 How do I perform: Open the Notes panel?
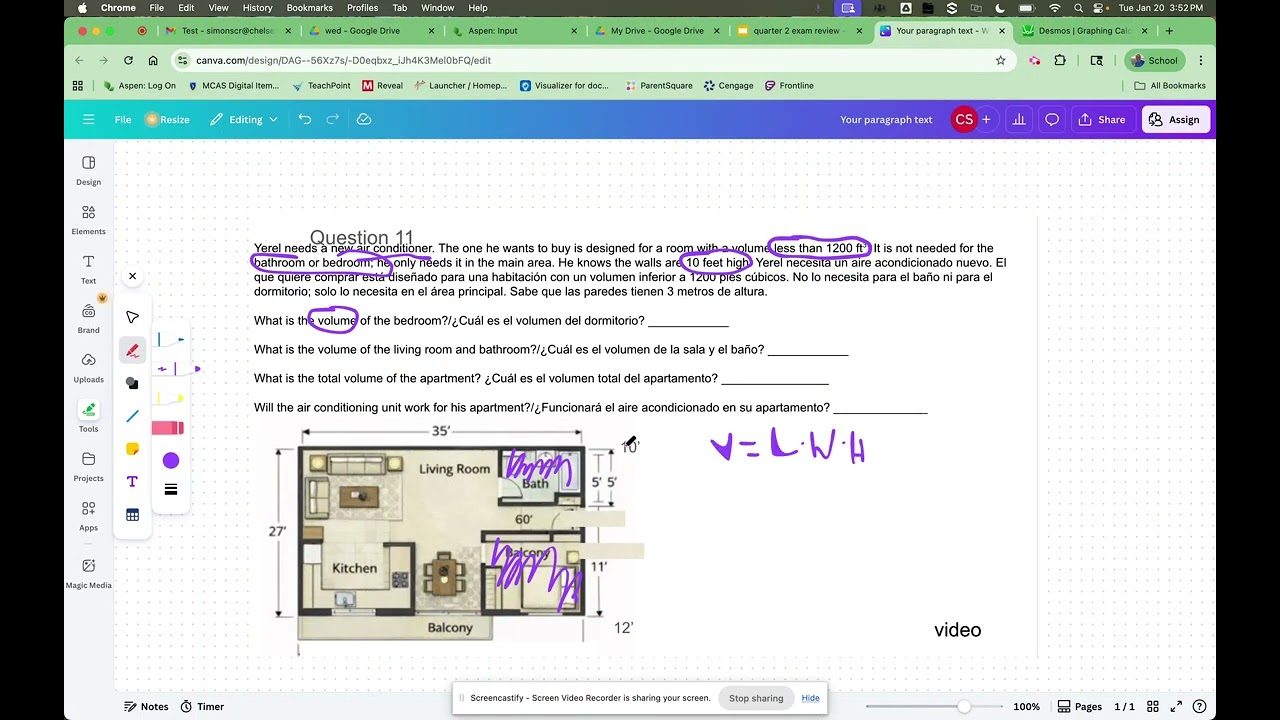146,706
